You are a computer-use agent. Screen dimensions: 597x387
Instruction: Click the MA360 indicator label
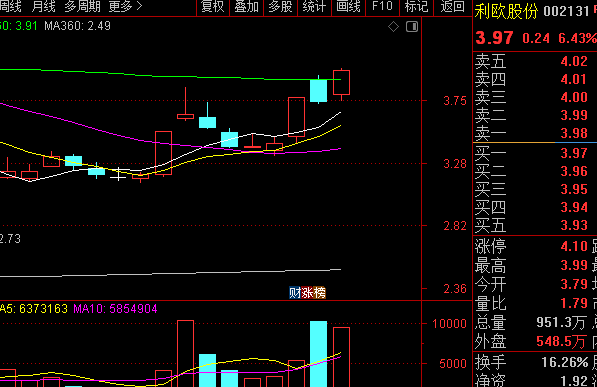click(77, 26)
